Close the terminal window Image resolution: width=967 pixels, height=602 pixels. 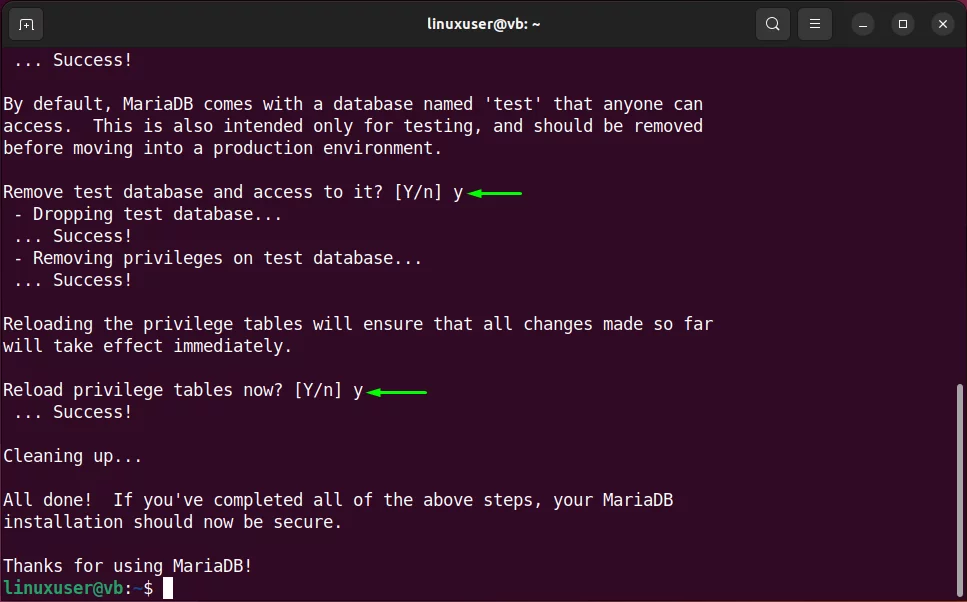tap(943, 25)
